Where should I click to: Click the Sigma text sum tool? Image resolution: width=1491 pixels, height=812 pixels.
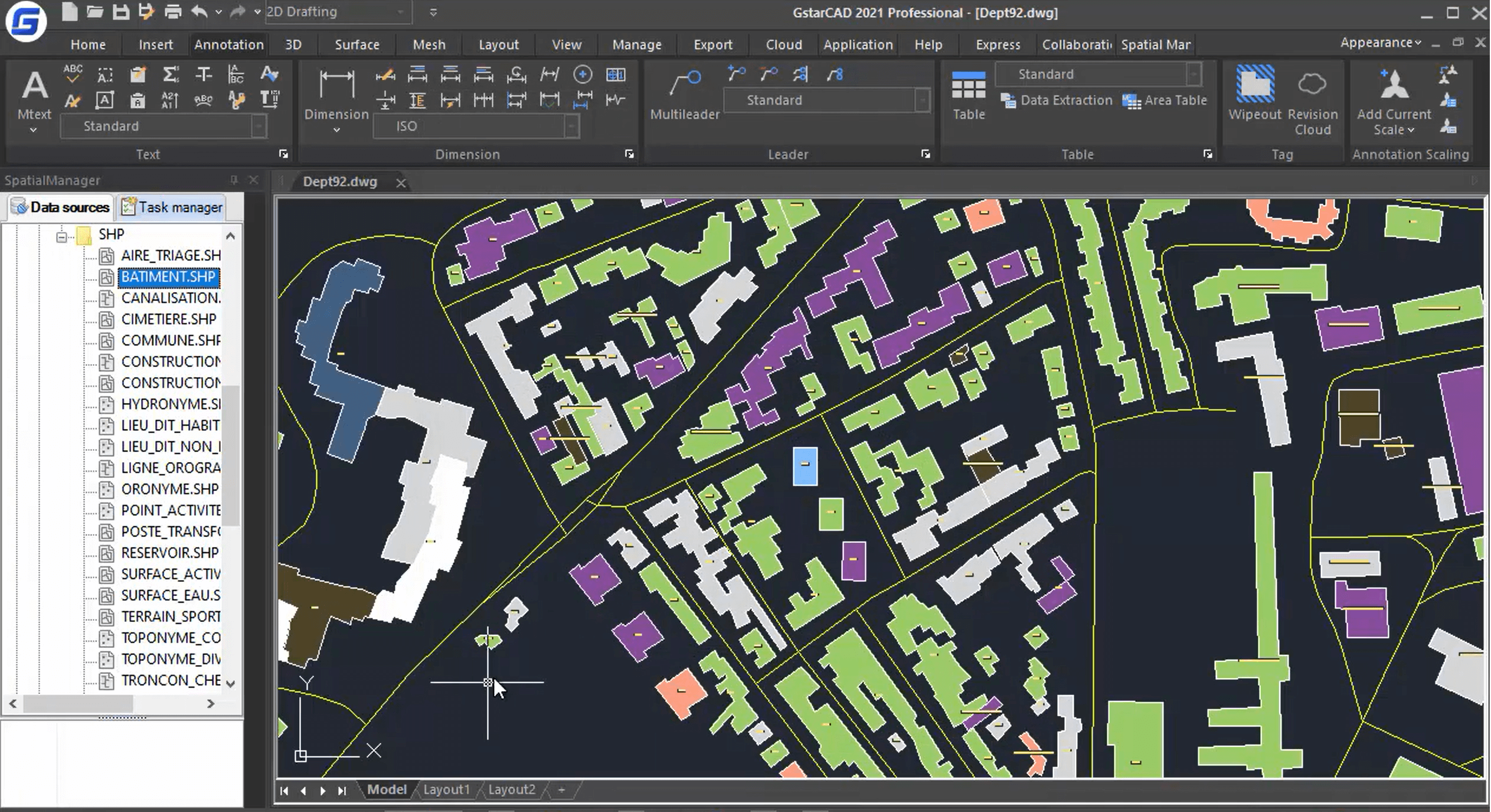coord(171,74)
